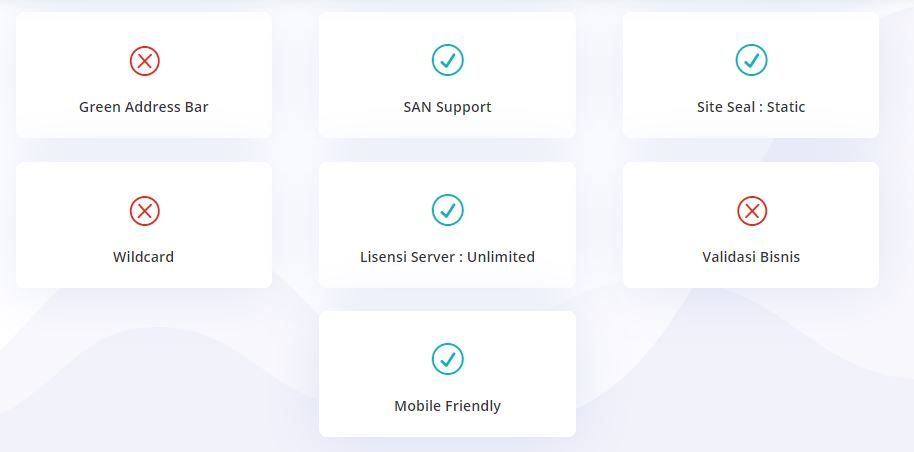Image resolution: width=914 pixels, height=452 pixels.
Task: Click the red cross icon above Wildcard
Action: pyautogui.click(x=144, y=211)
